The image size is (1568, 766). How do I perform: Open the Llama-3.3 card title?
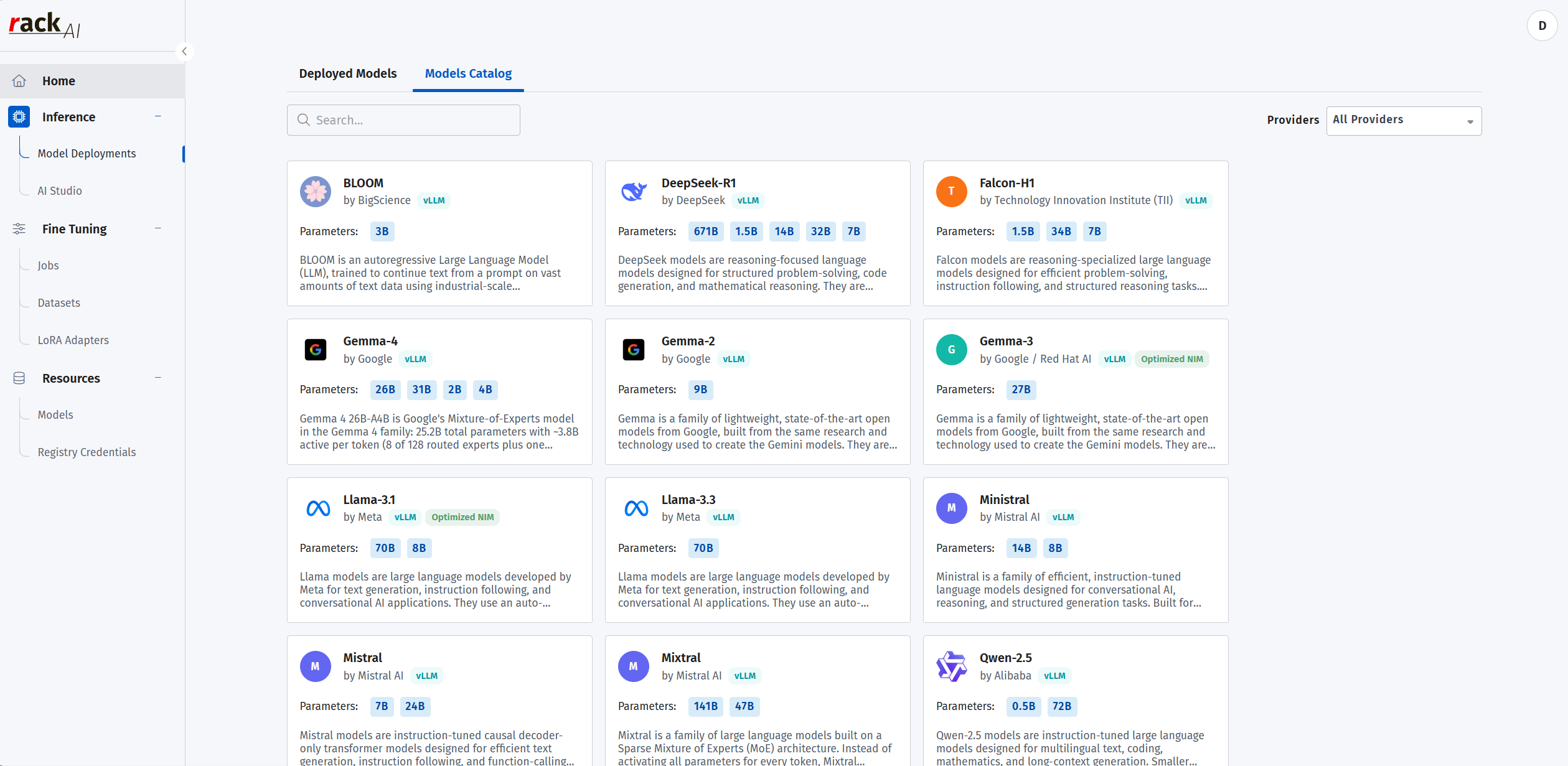tap(688, 500)
